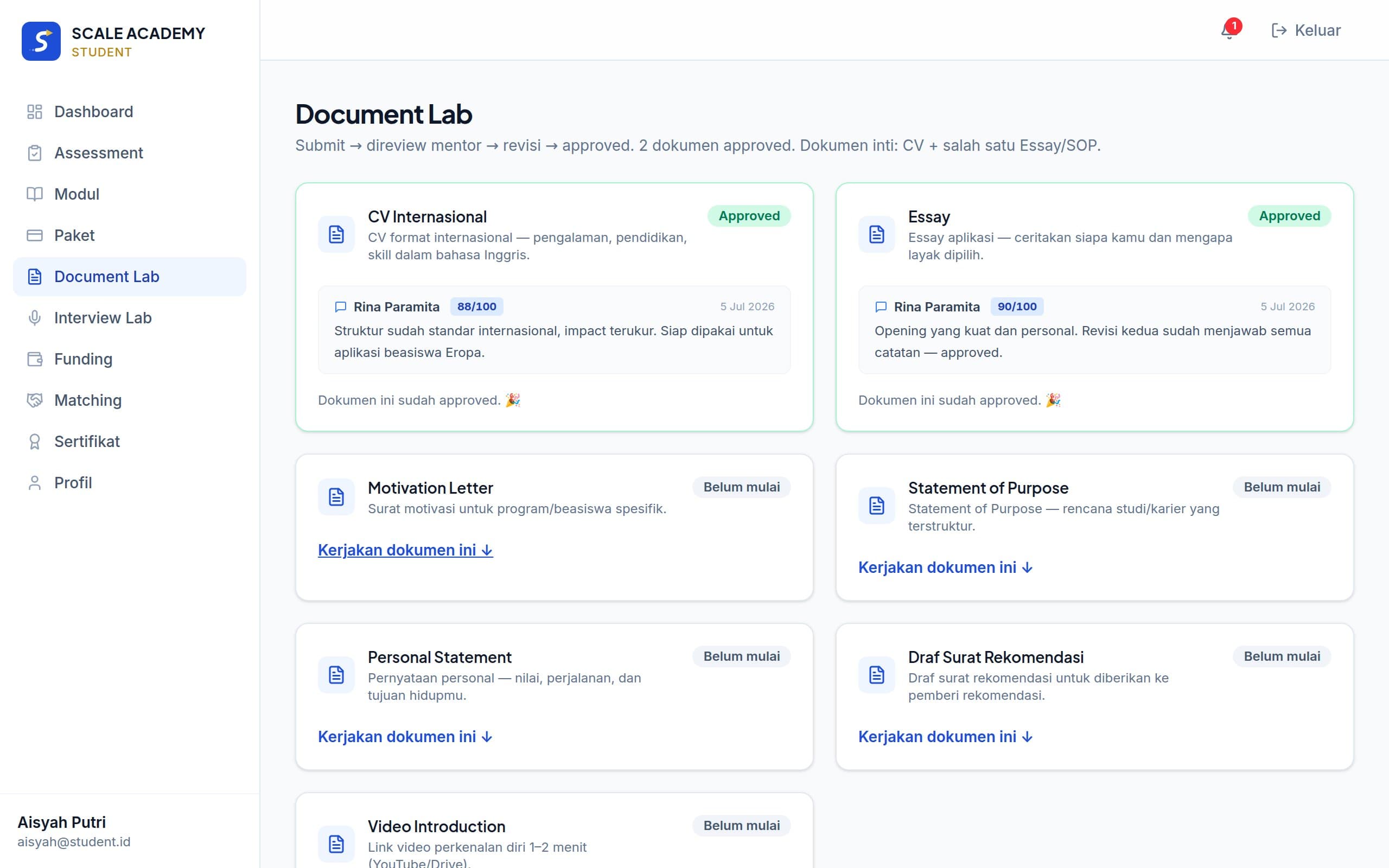Click the Belum mulai badge on Motivation Letter
The width and height of the screenshot is (1389, 868).
742,487
